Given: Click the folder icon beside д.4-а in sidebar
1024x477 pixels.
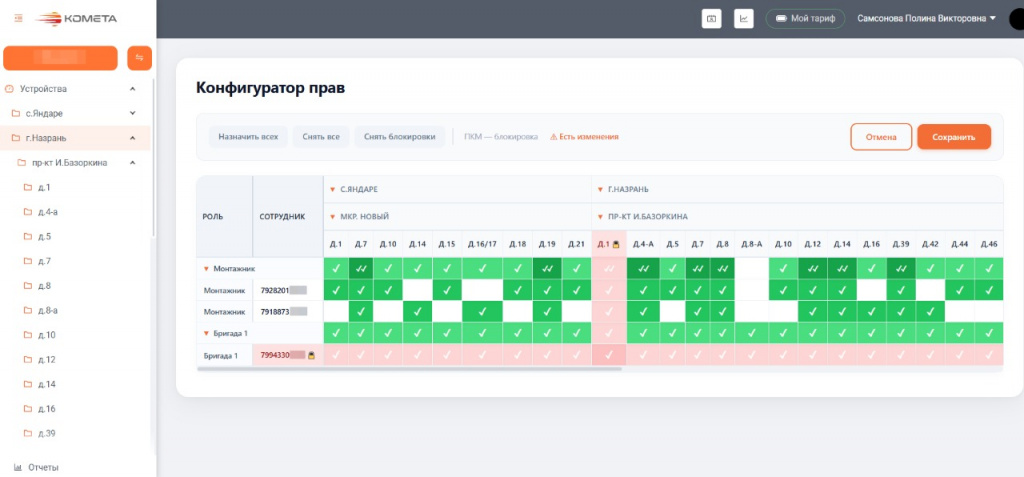Looking at the screenshot, I should click(x=28, y=212).
